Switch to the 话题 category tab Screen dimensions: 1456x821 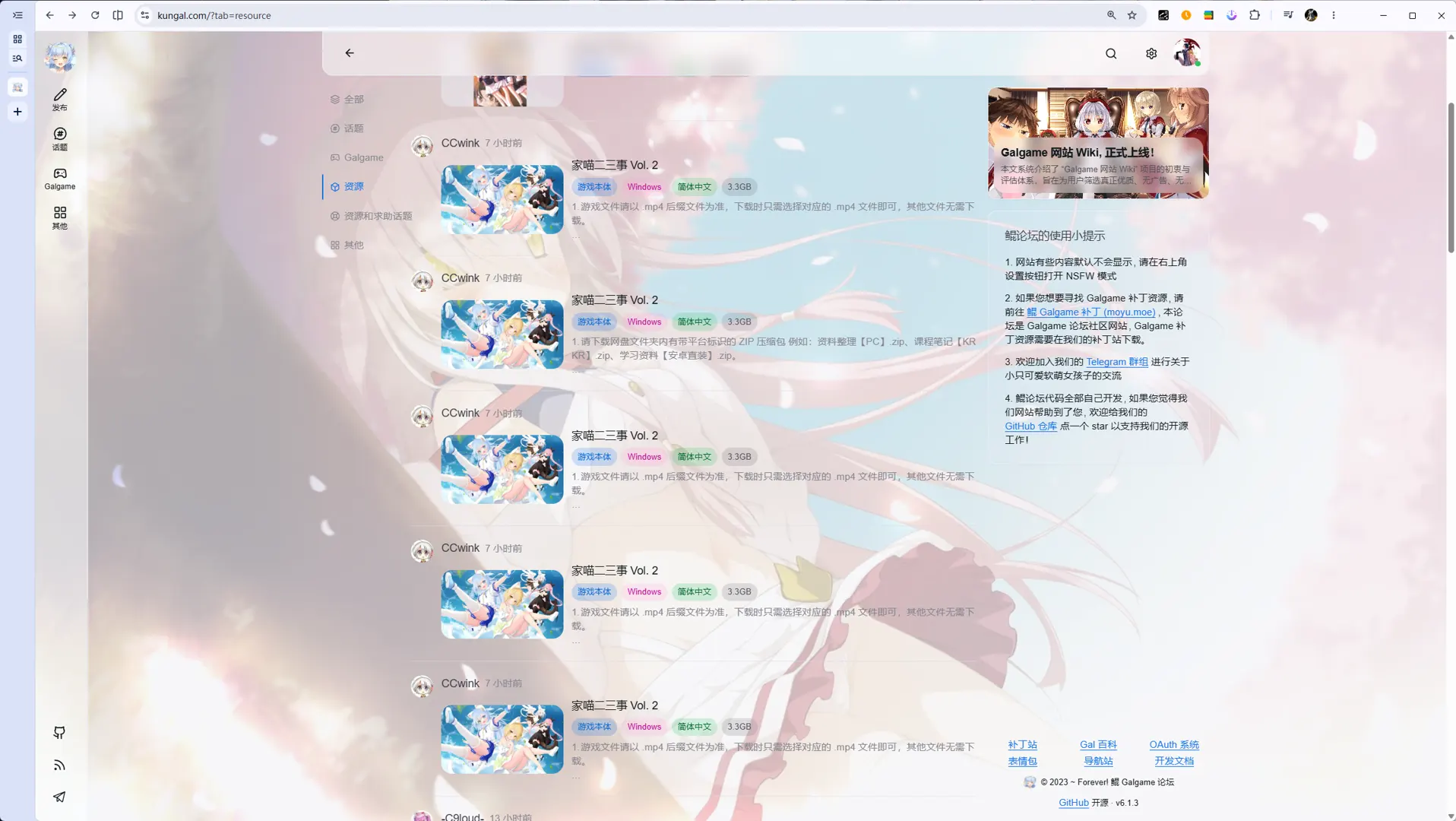pyautogui.click(x=347, y=128)
